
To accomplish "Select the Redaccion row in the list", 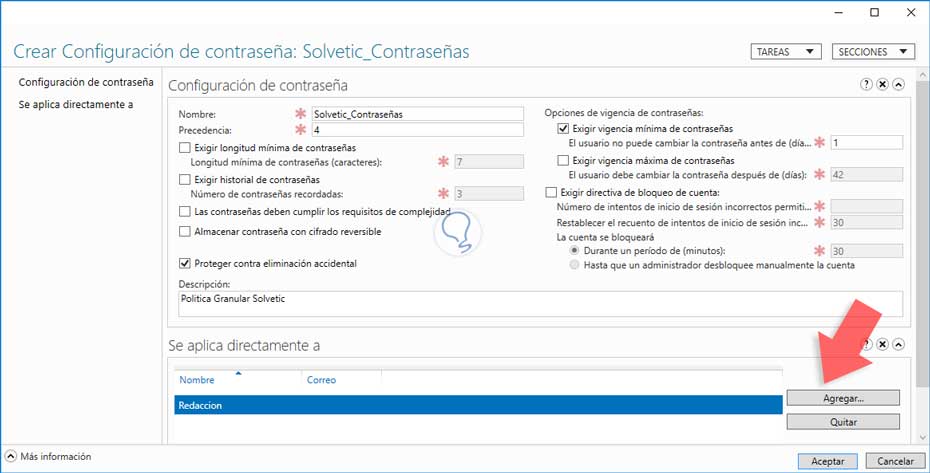I will point(476,405).
